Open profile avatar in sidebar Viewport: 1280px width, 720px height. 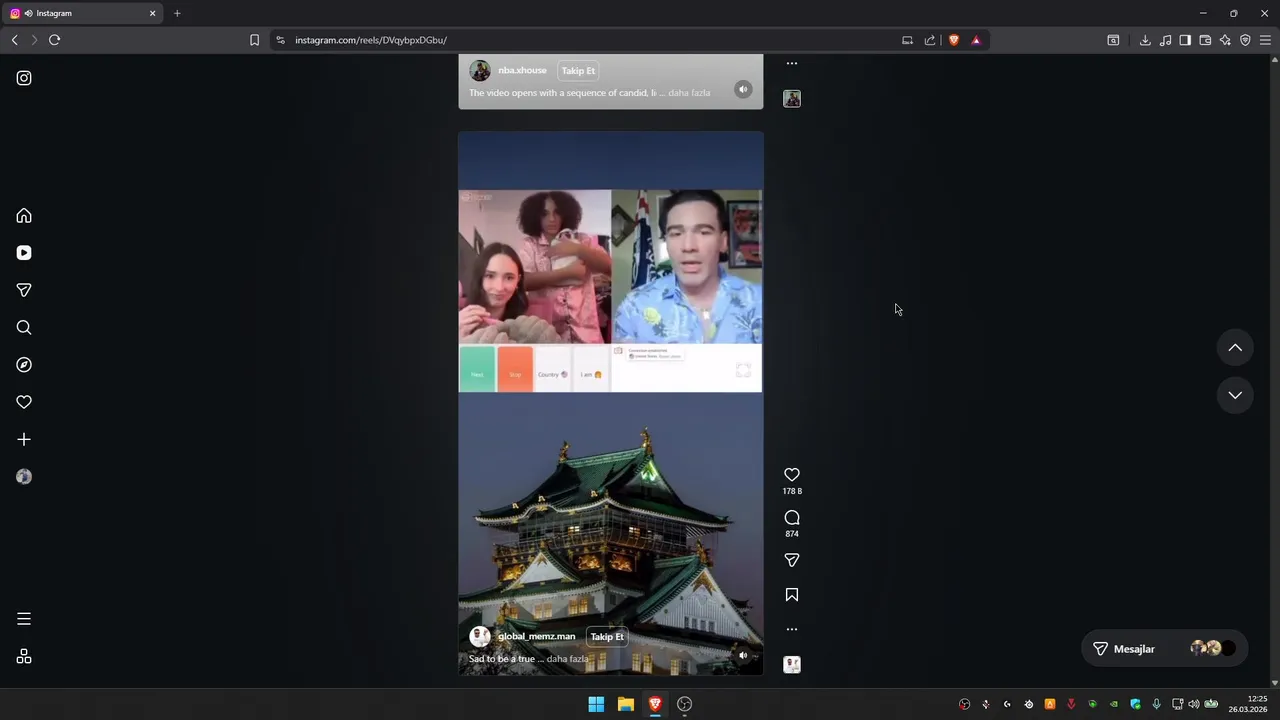point(24,477)
